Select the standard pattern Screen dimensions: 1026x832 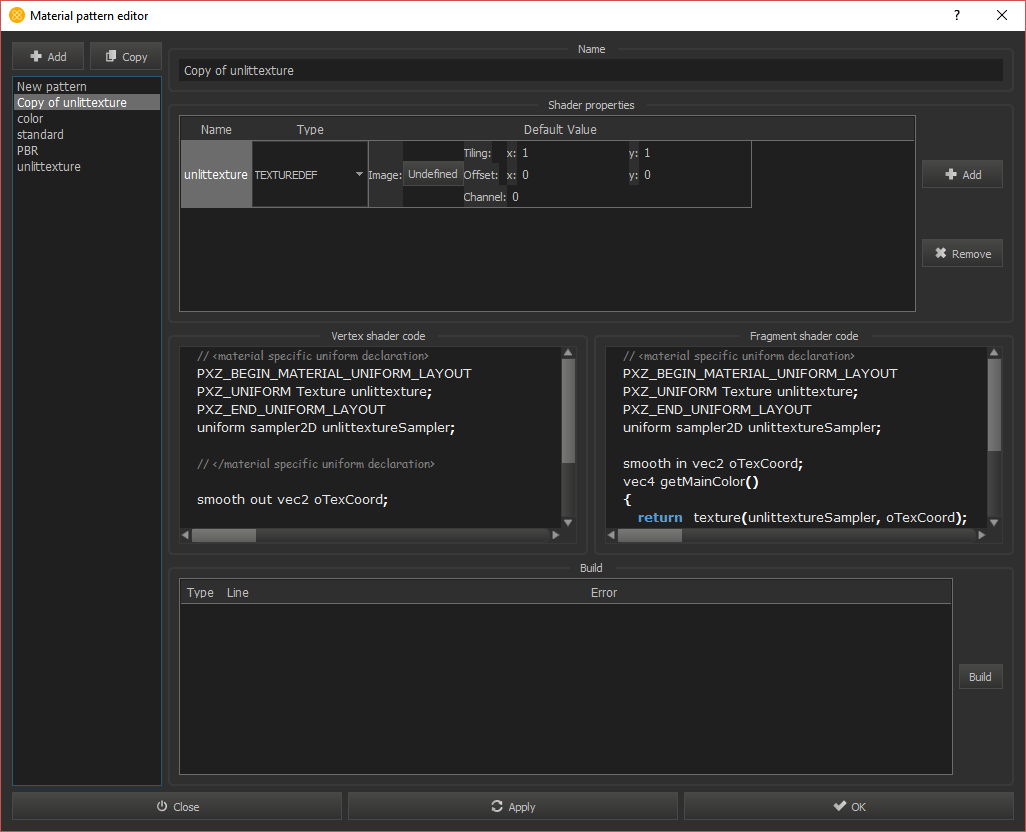(40, 135)
